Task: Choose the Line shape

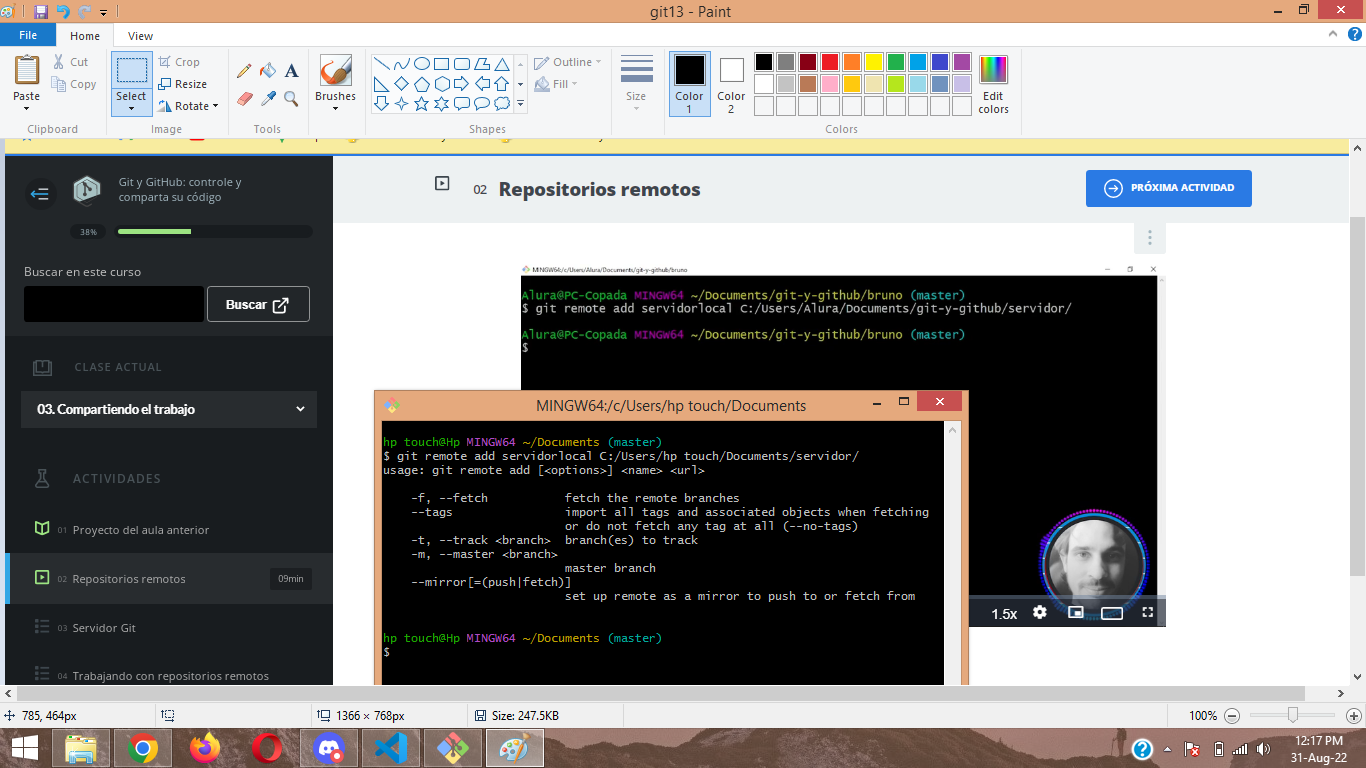Action: (x=381, y=63)
